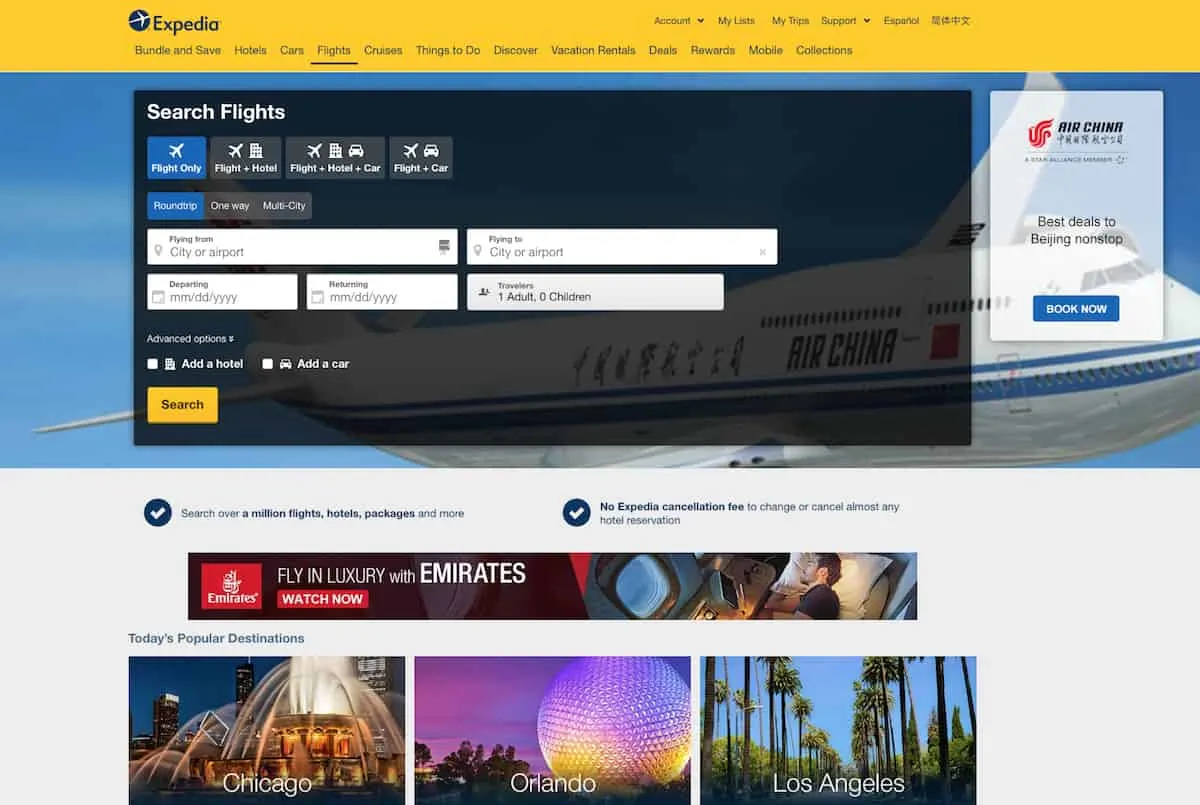Click the Flying from input field

[302, 247]
